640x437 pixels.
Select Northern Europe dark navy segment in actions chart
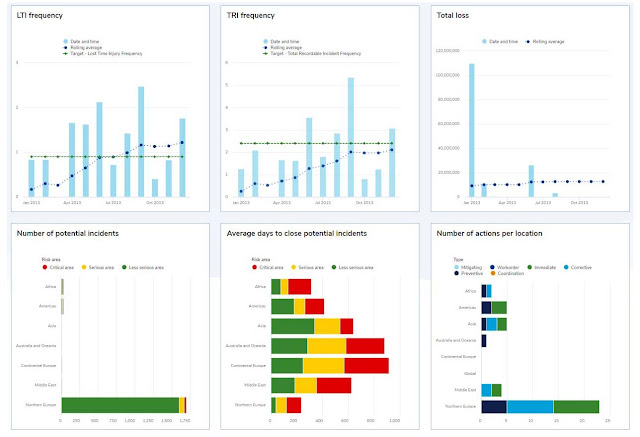(494, 407)
